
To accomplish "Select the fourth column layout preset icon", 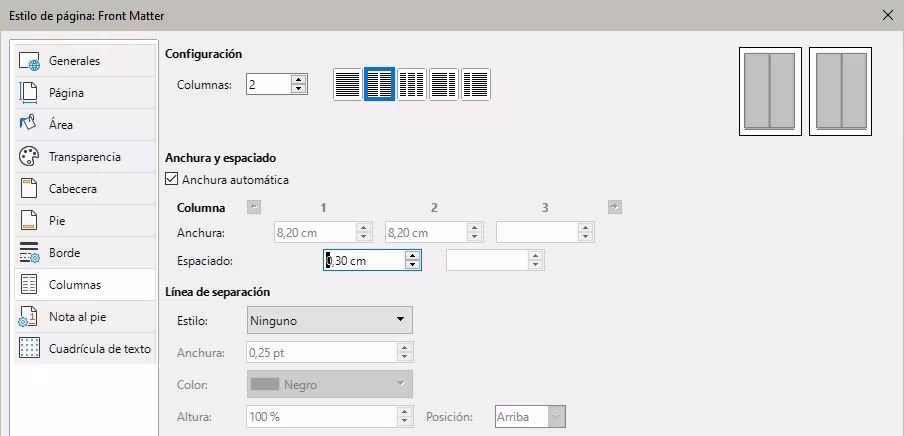I will click(x=443, y=85).
